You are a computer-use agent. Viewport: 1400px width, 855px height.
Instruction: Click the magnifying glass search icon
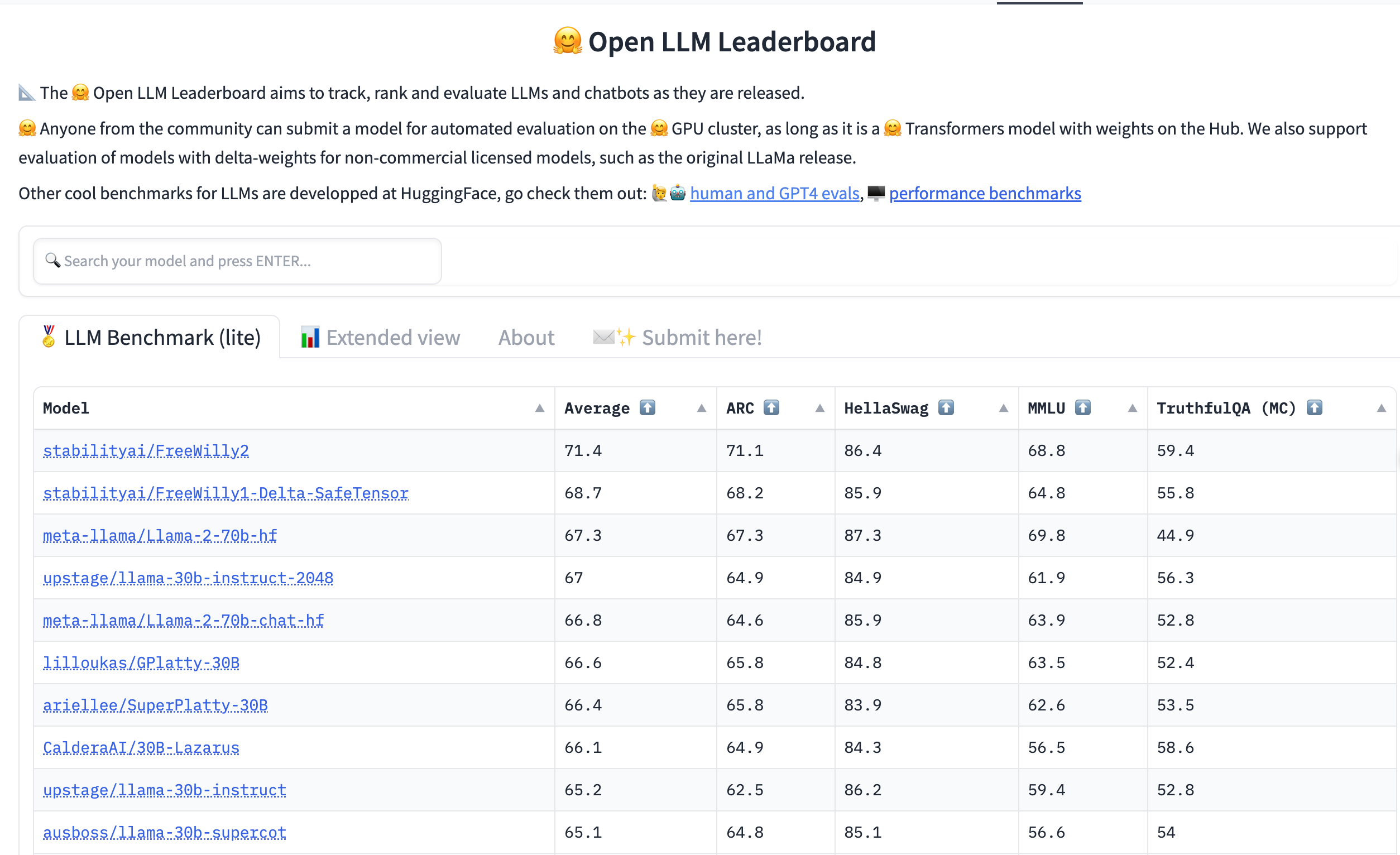52,260
